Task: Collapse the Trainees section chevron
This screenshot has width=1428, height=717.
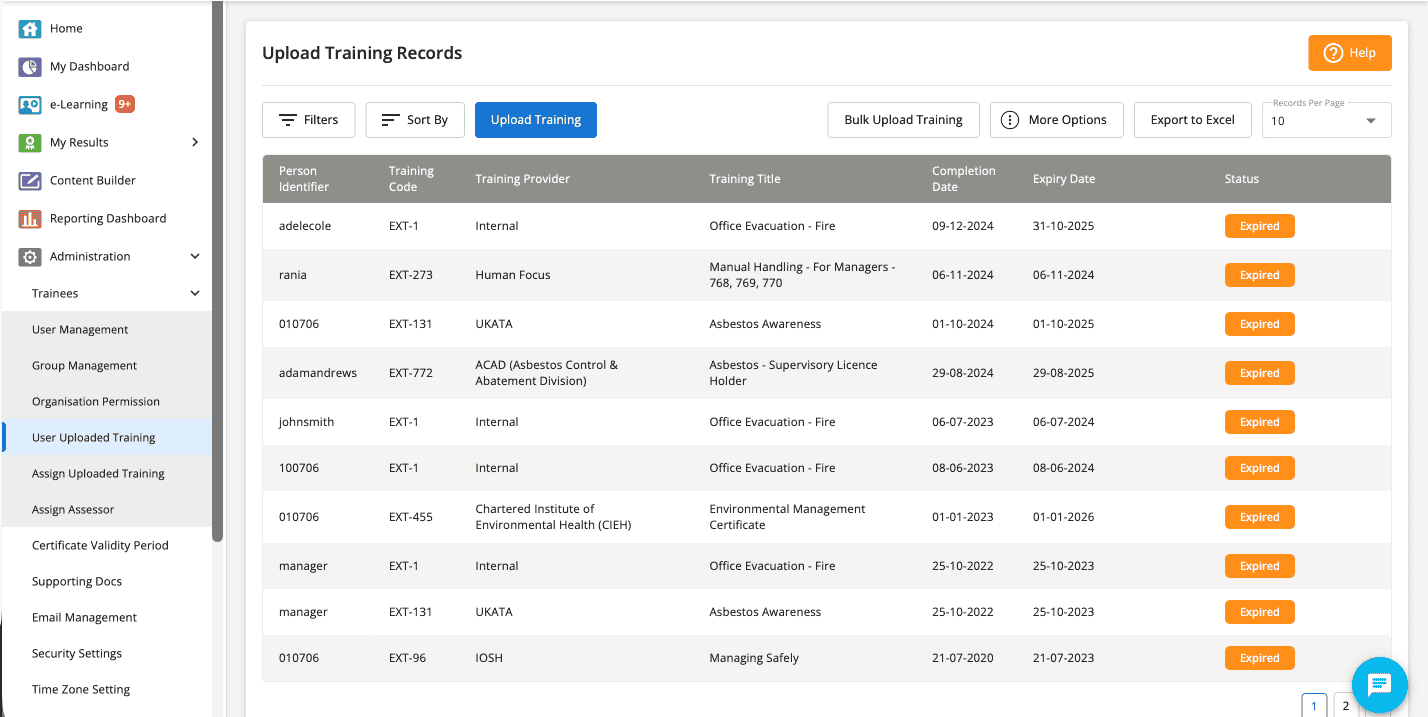Action: (195, 294)
